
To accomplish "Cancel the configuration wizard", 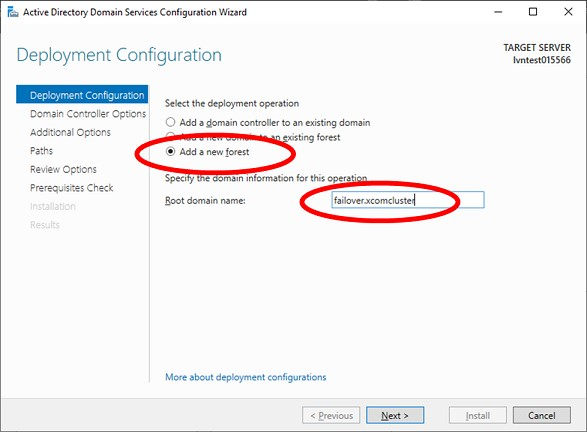I will pyautogui.click(x=542, y=416).
